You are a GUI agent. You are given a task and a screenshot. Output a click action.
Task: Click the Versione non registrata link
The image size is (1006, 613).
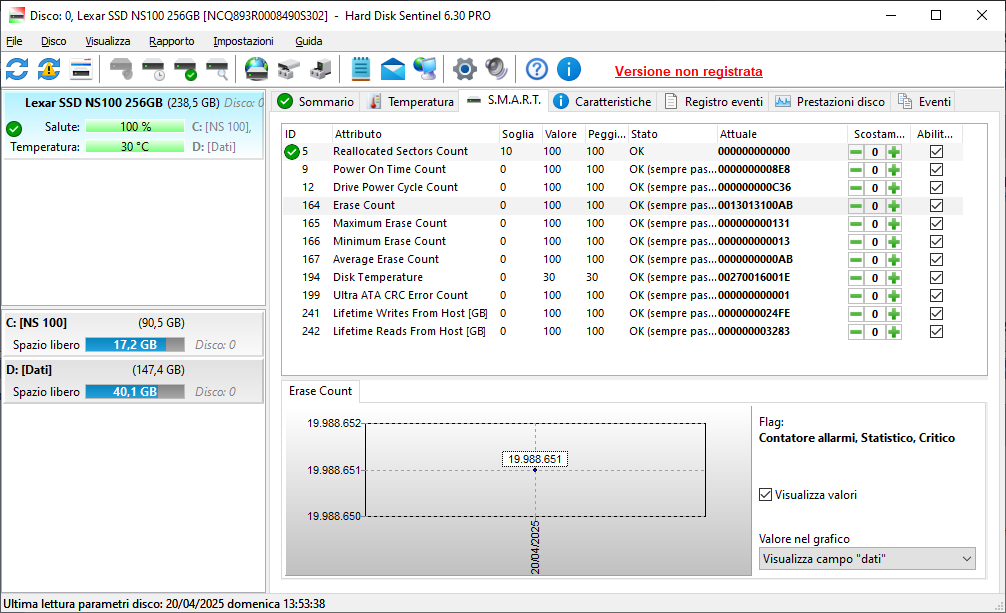pos(688,71)
